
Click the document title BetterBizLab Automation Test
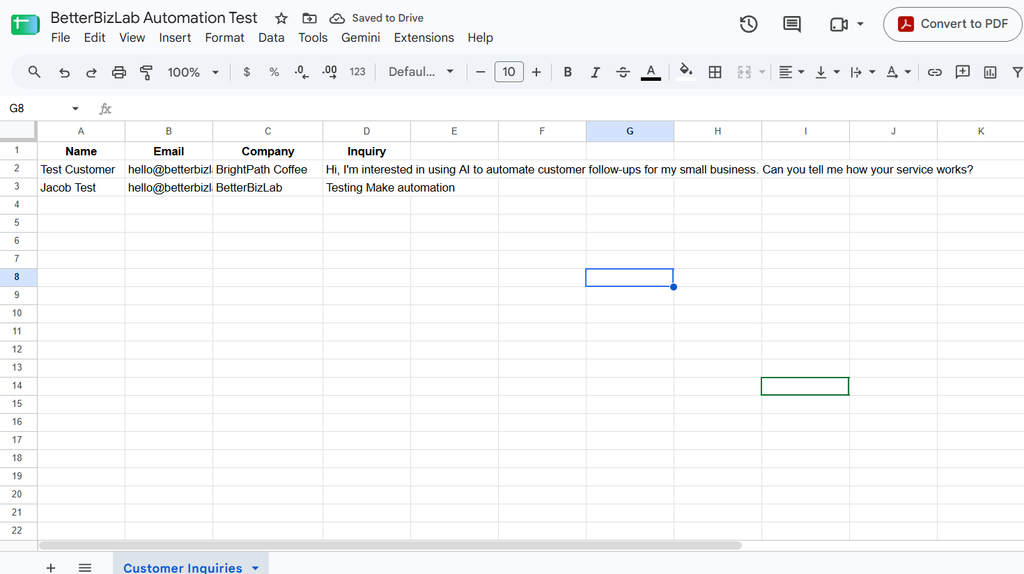pyautogui.click(x=154, y=18)
